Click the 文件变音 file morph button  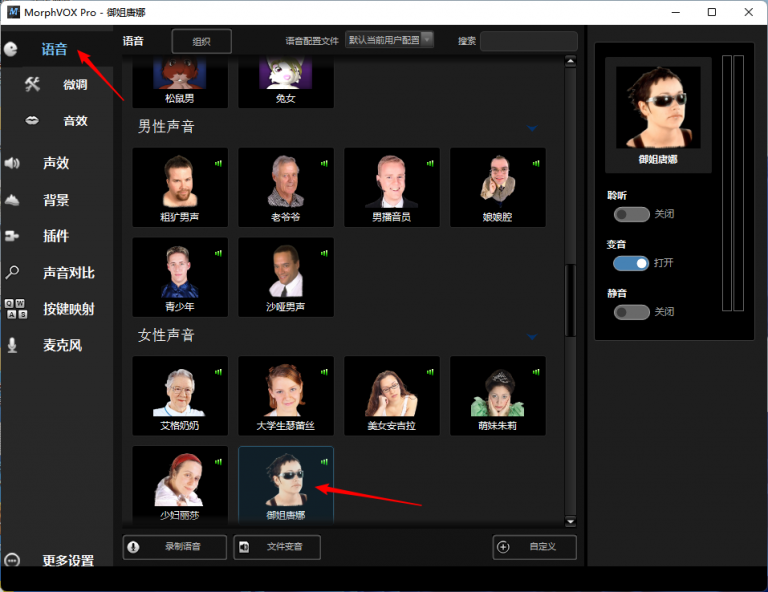pos(277,547)
